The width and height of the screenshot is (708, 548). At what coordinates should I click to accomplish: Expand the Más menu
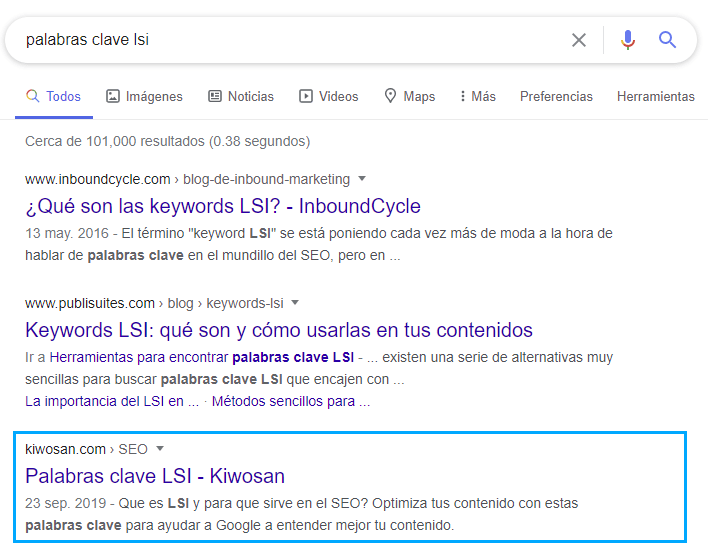pos(478,96)
